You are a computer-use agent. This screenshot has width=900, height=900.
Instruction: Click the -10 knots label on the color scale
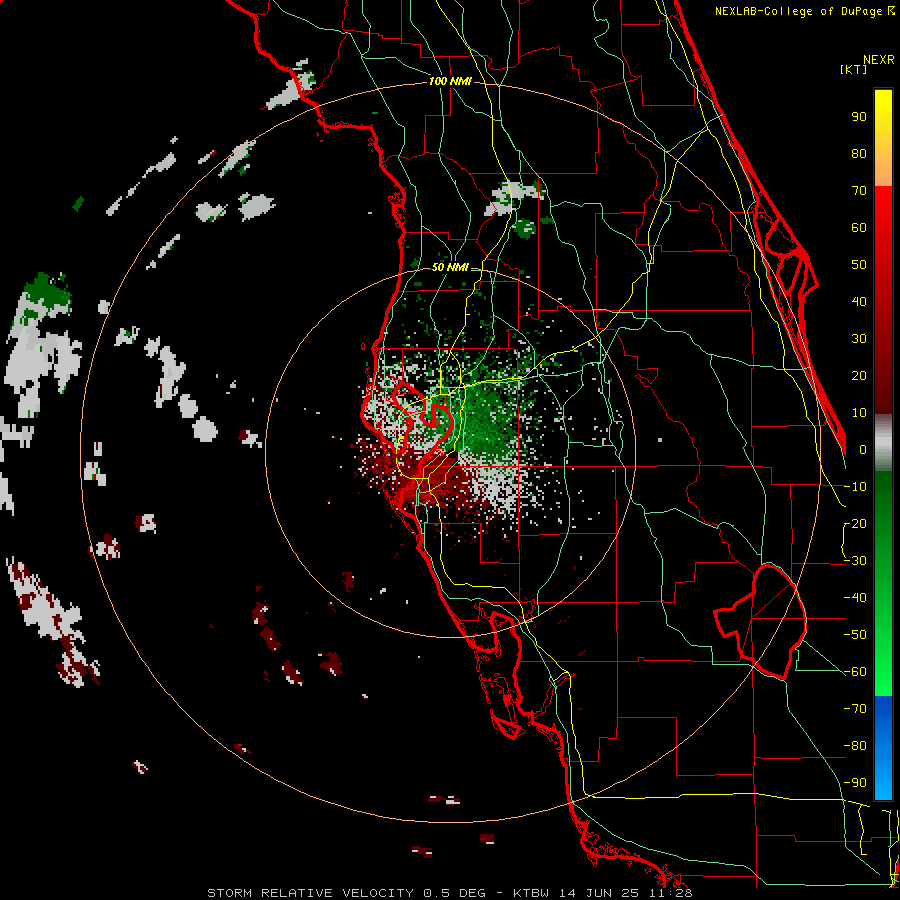pos(855,487)
